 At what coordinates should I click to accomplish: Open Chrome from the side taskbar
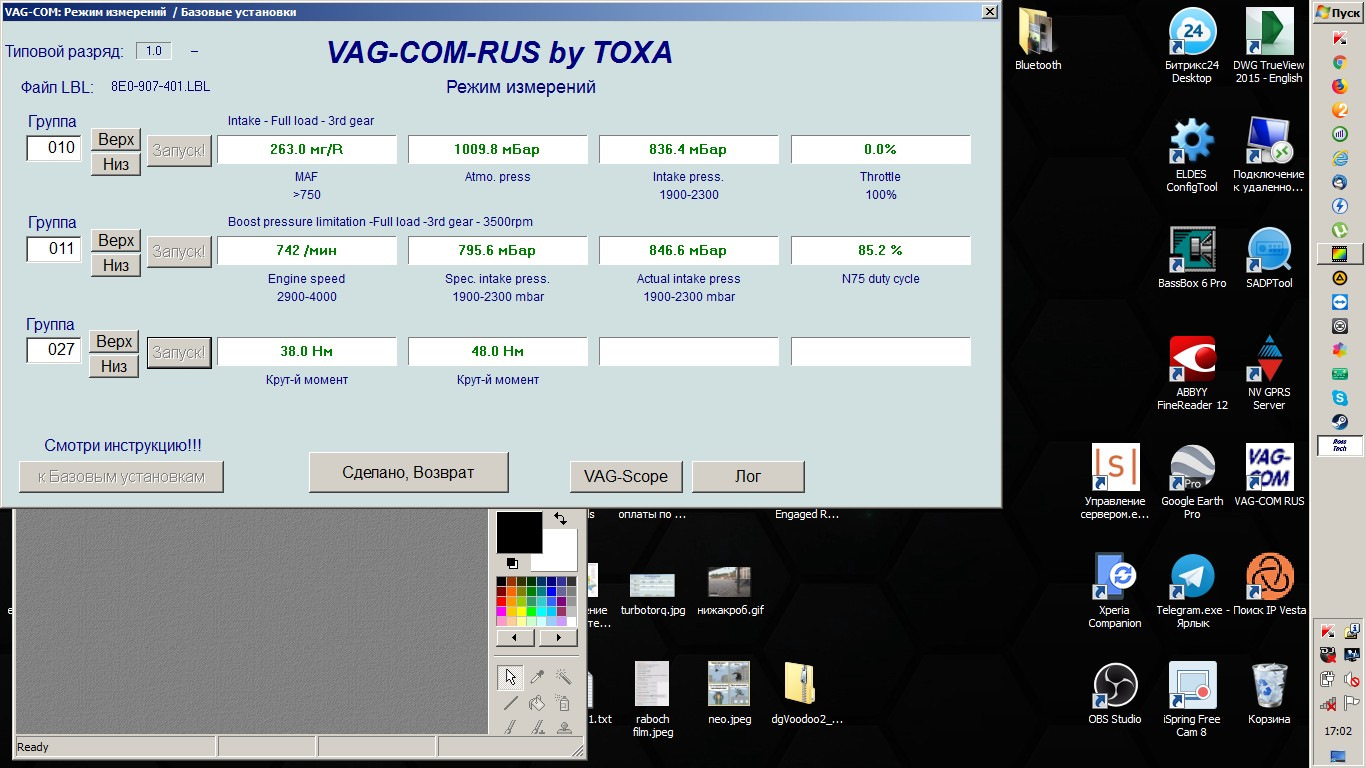point(1340,61)
